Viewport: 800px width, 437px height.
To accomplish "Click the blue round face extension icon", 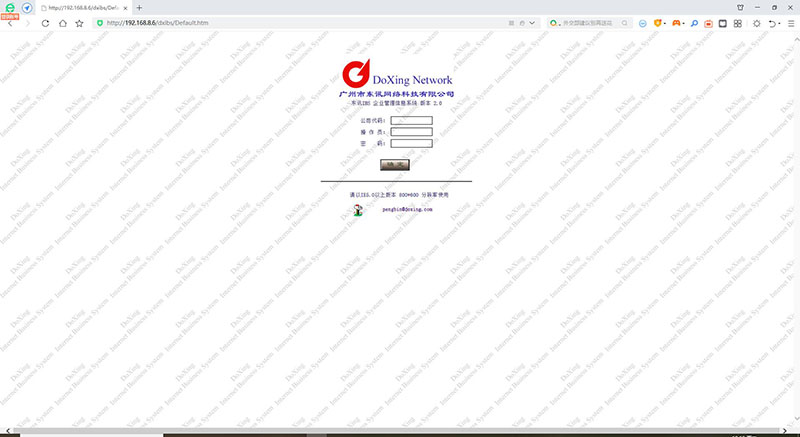I will tap(643, 23).
